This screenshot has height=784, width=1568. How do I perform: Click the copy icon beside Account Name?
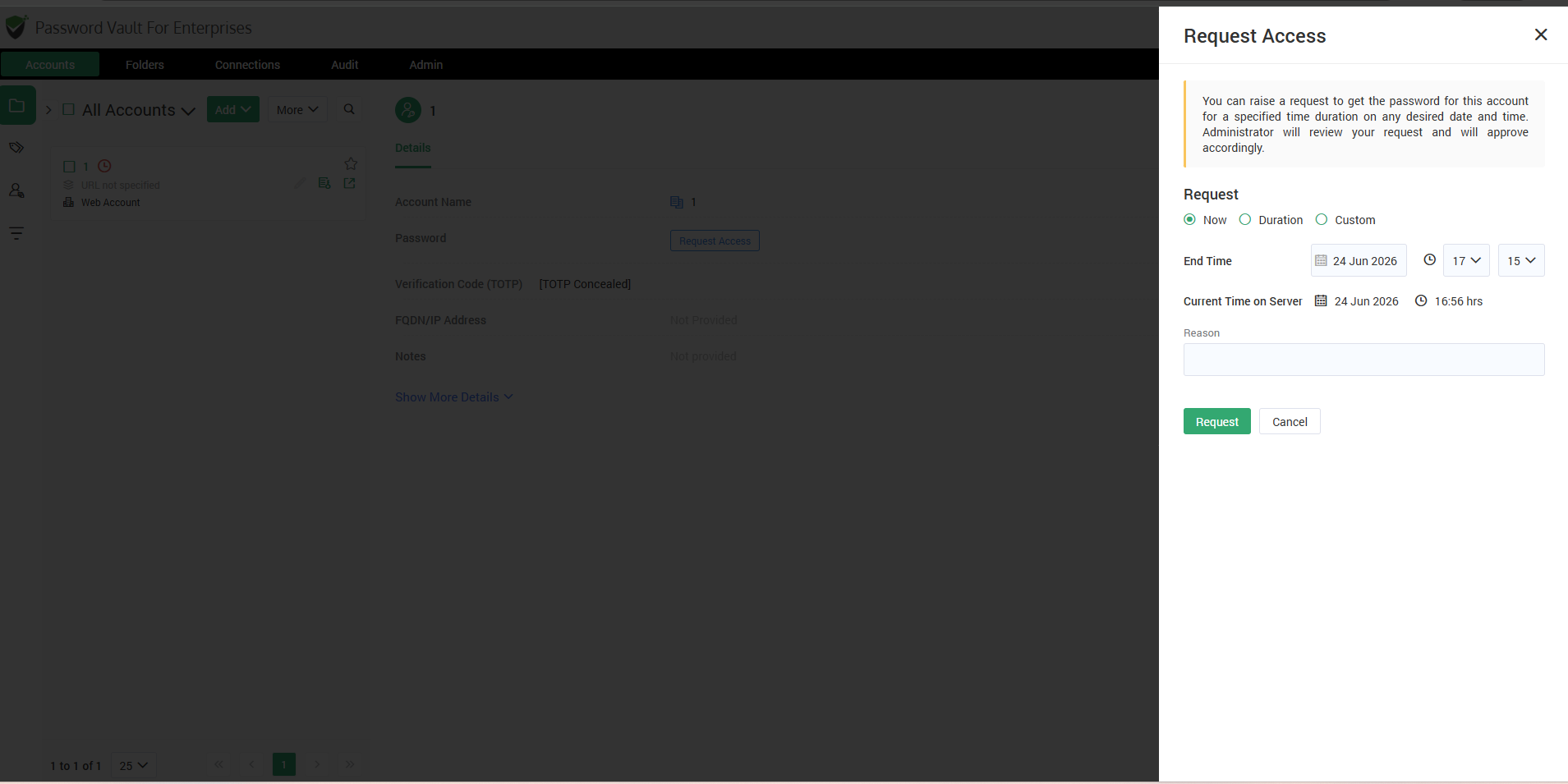click(x=677, y=202)
